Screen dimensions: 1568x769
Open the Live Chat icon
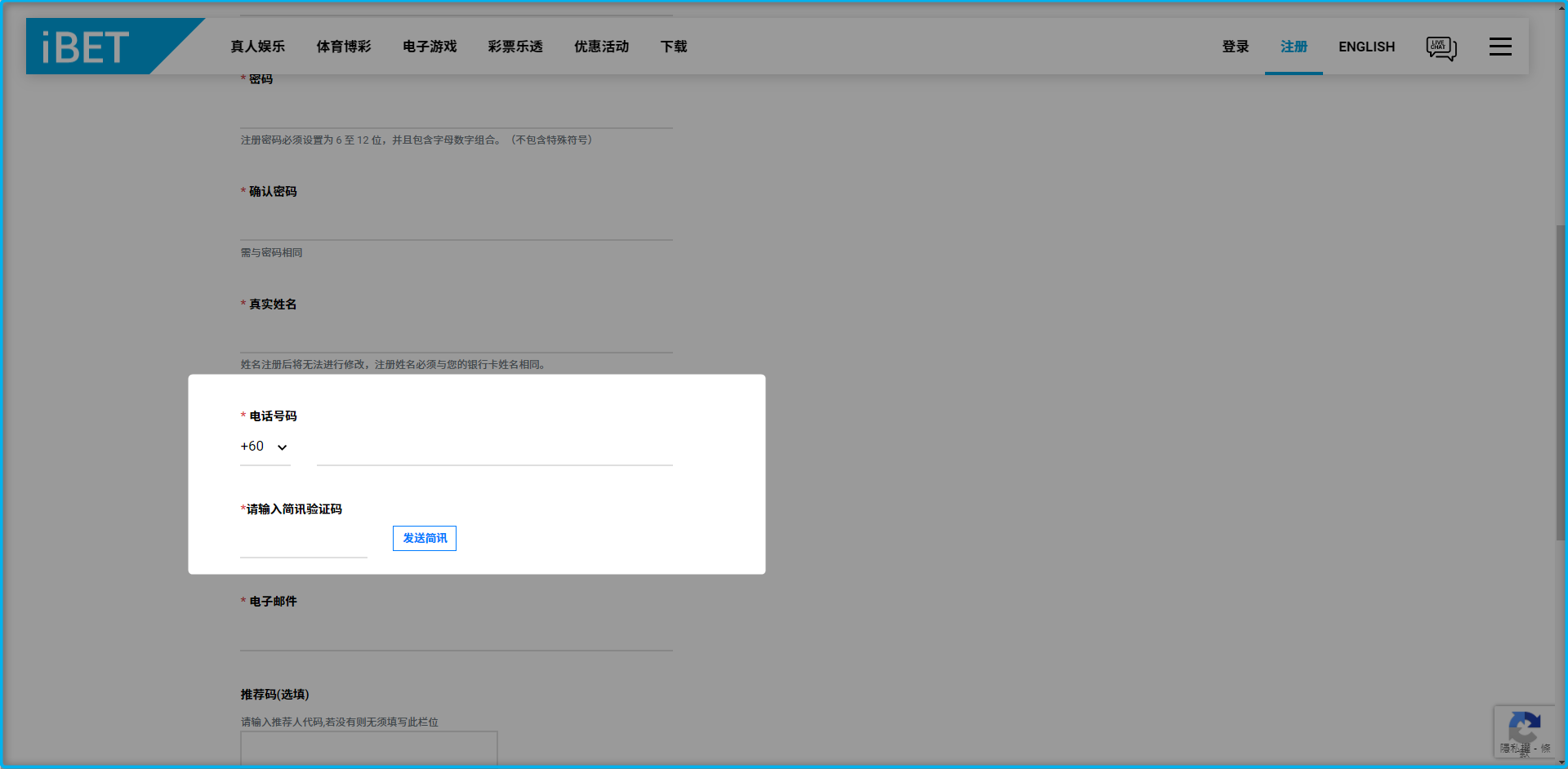1441,47
